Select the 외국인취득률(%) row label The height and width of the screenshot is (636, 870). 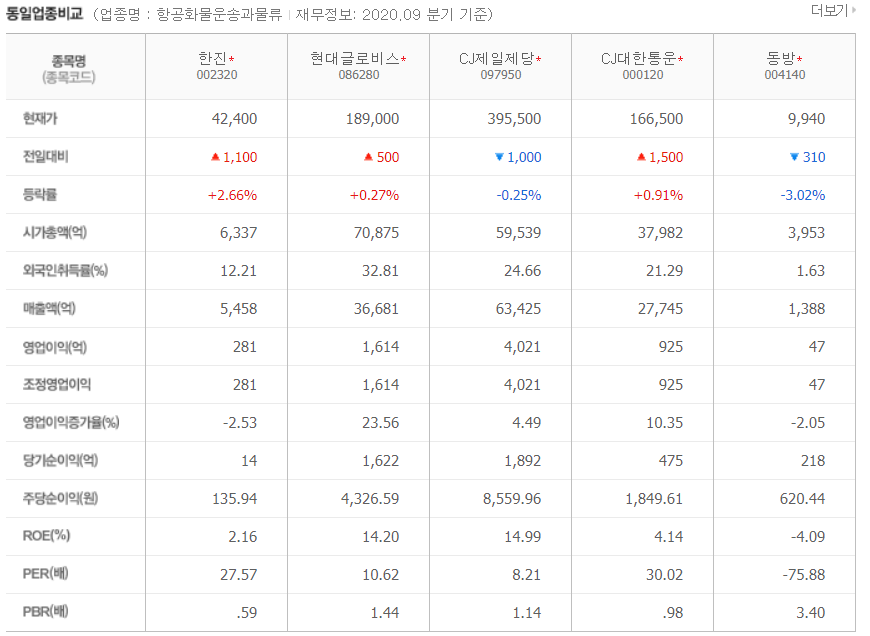click(65, 270)
